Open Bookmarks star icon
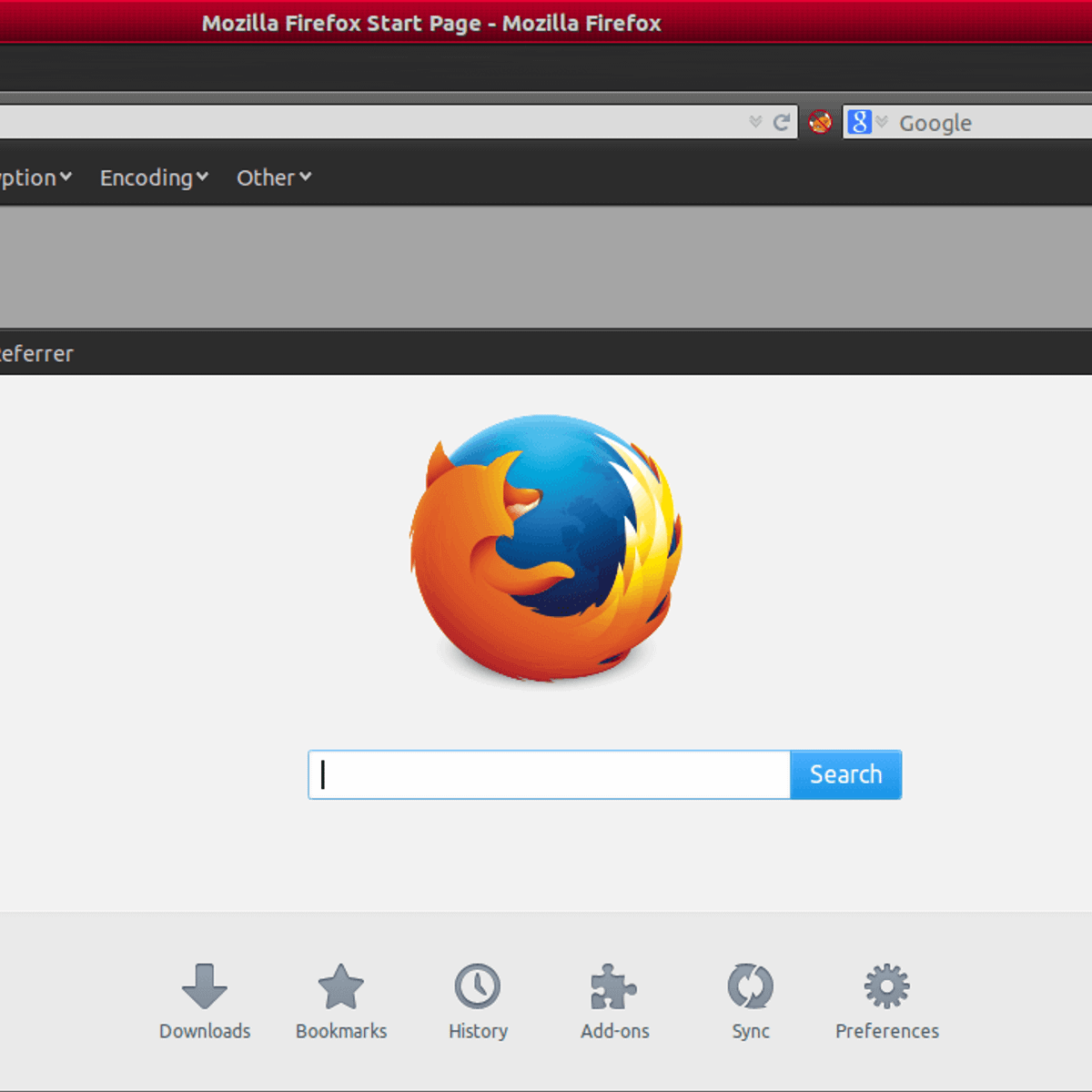 [x=341, y=986]
